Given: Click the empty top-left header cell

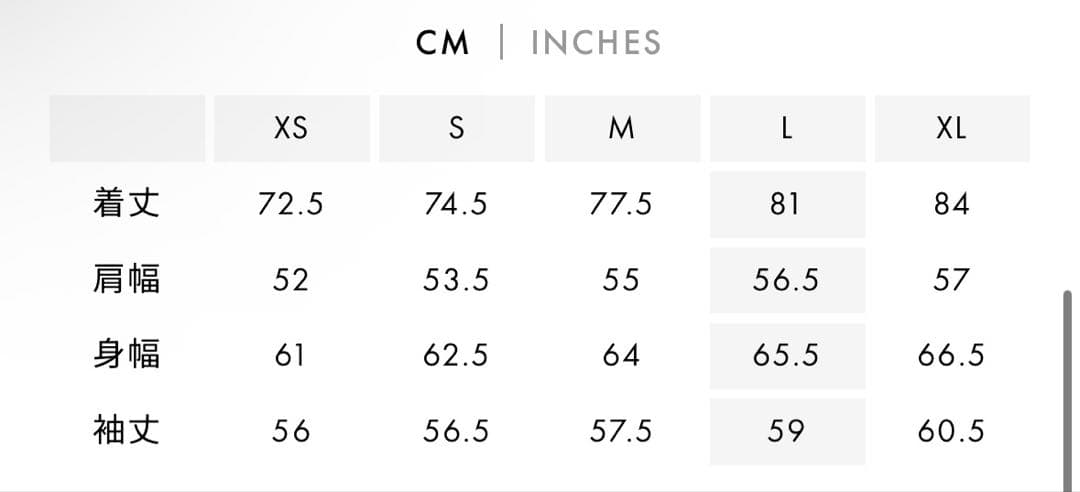Looking at the screenshot, I should tap(127, 129).
